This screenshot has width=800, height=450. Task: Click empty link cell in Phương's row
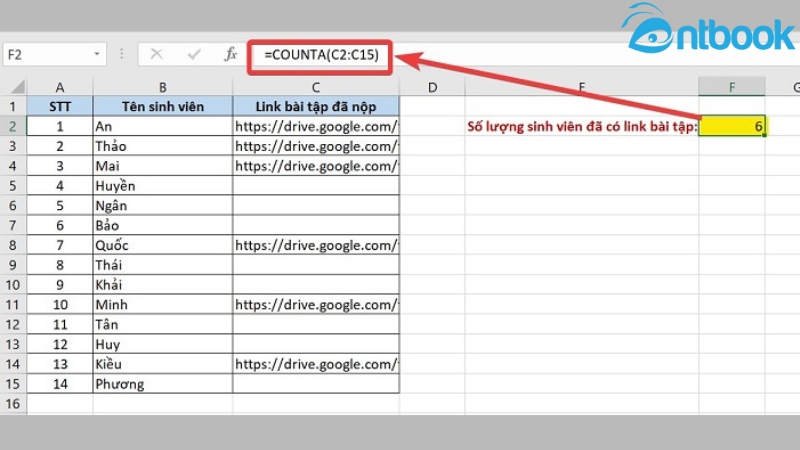(x=316, y=384)
